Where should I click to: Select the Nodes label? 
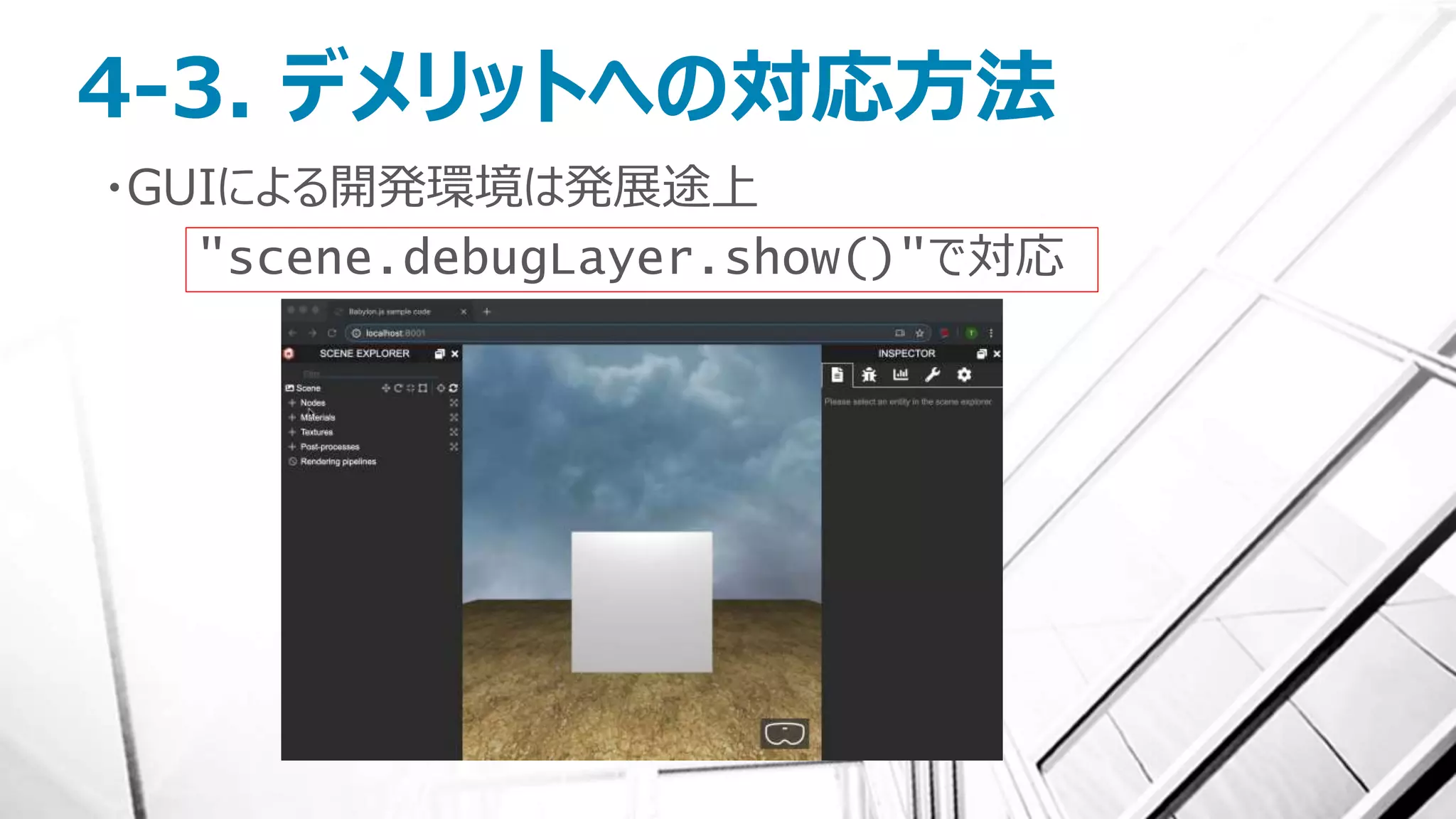click(313, 402)
